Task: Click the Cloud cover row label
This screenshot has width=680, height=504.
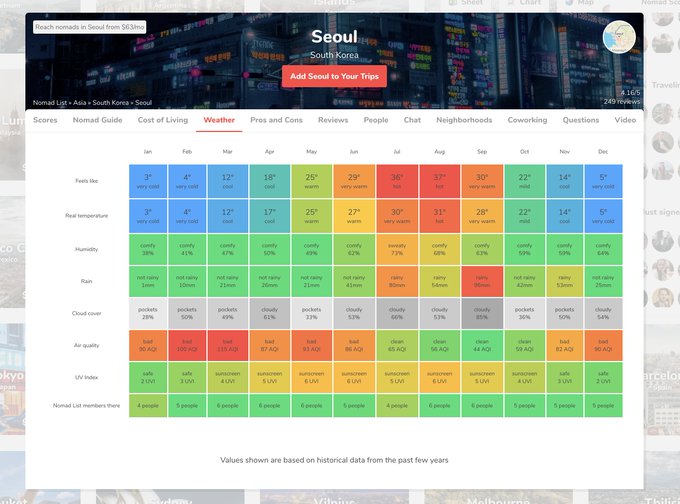Action: pos(87,314)
